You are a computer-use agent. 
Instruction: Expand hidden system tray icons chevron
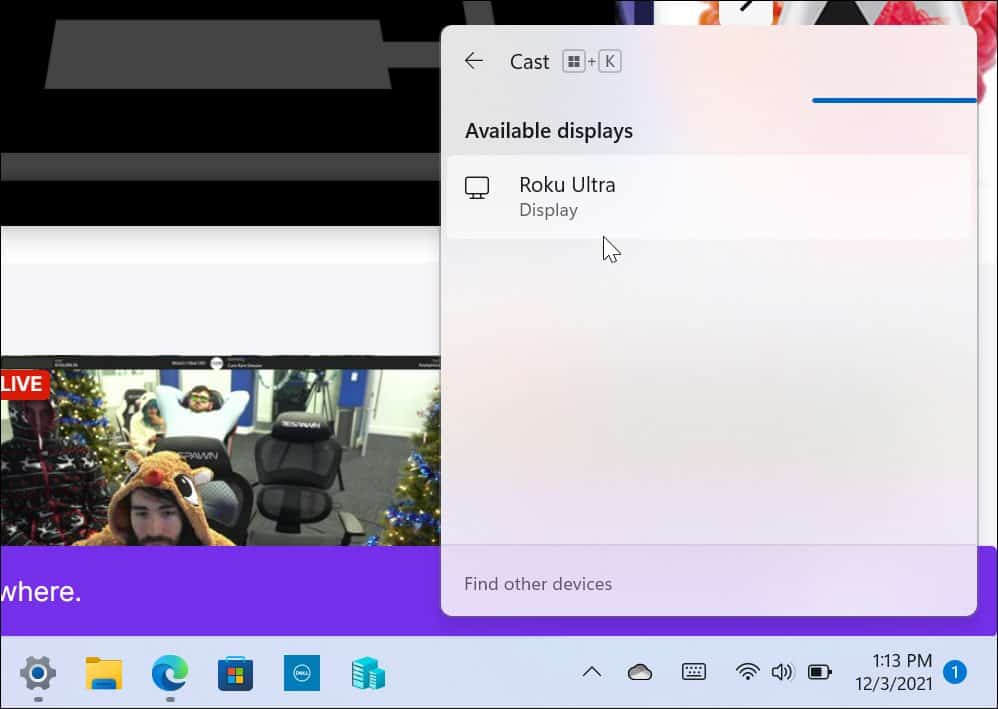pos(592,672)
